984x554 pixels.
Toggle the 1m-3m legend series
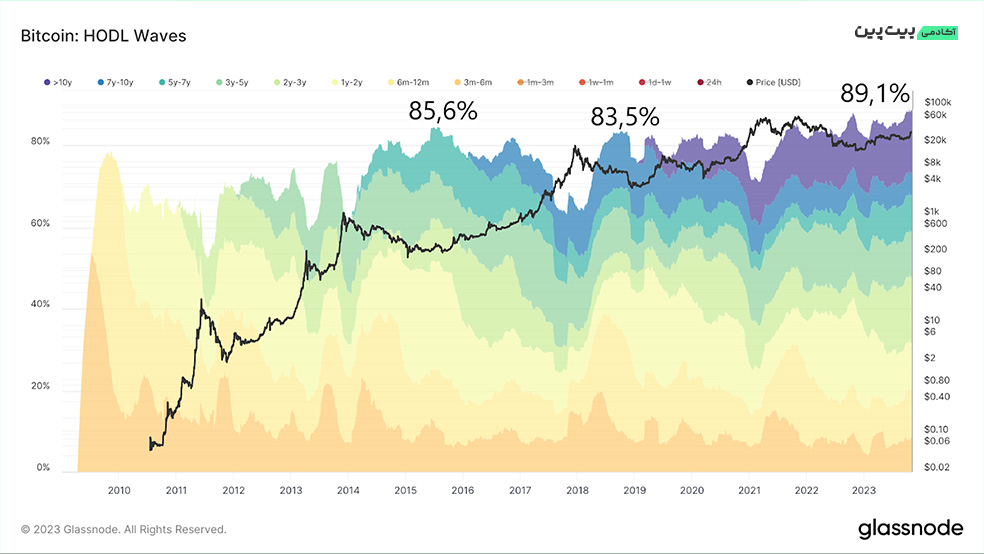coord(535,82)
